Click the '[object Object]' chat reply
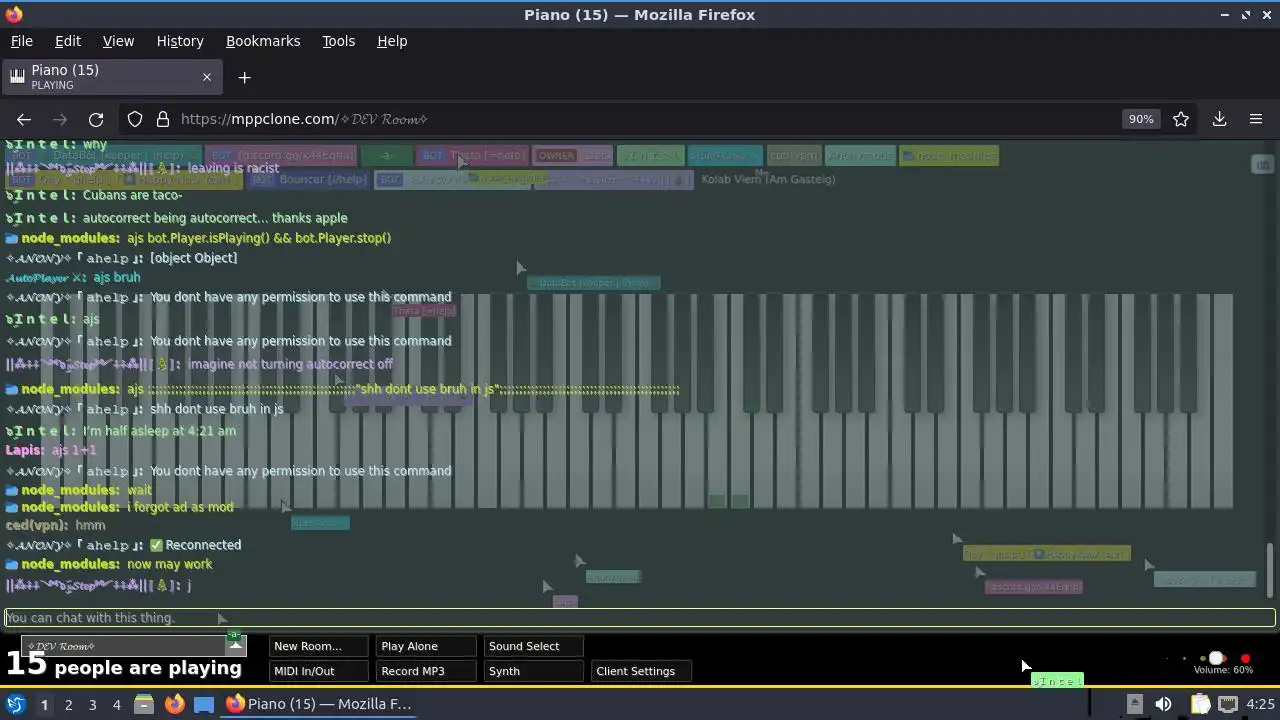Screen dimensions: 1280x720 pos(193,258)
